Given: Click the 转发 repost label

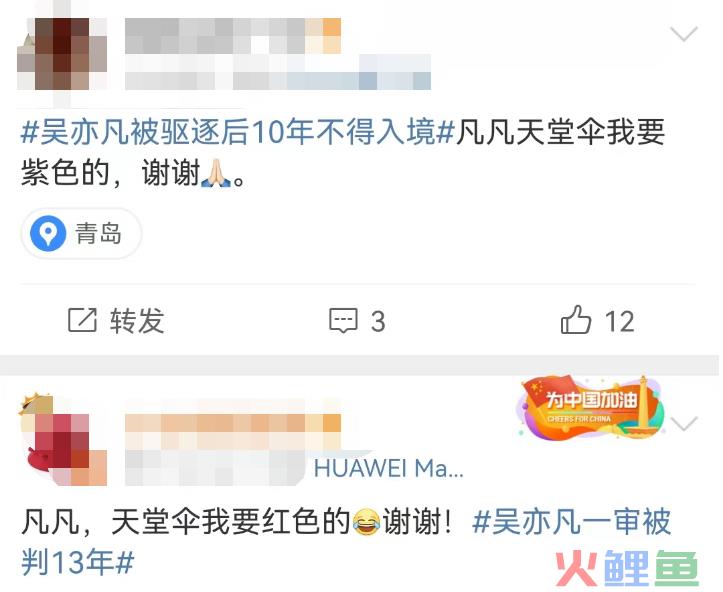Looking at the screenshot, I should pyautogui.click(x=137, y=320).
